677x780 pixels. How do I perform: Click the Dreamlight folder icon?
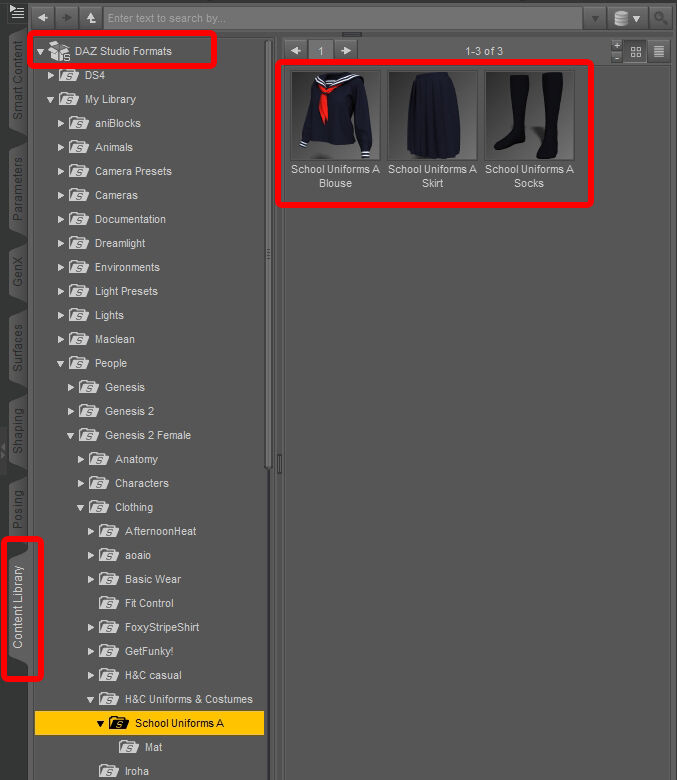[x=79, y=243]
